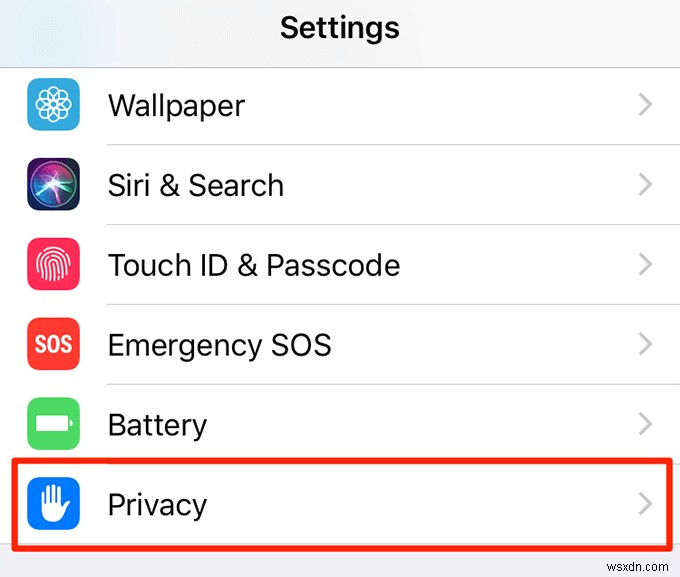Expand Wallpaper with its chevron arrow
Image resolution: width=680 pixels, height=577 pixels.
645,105
